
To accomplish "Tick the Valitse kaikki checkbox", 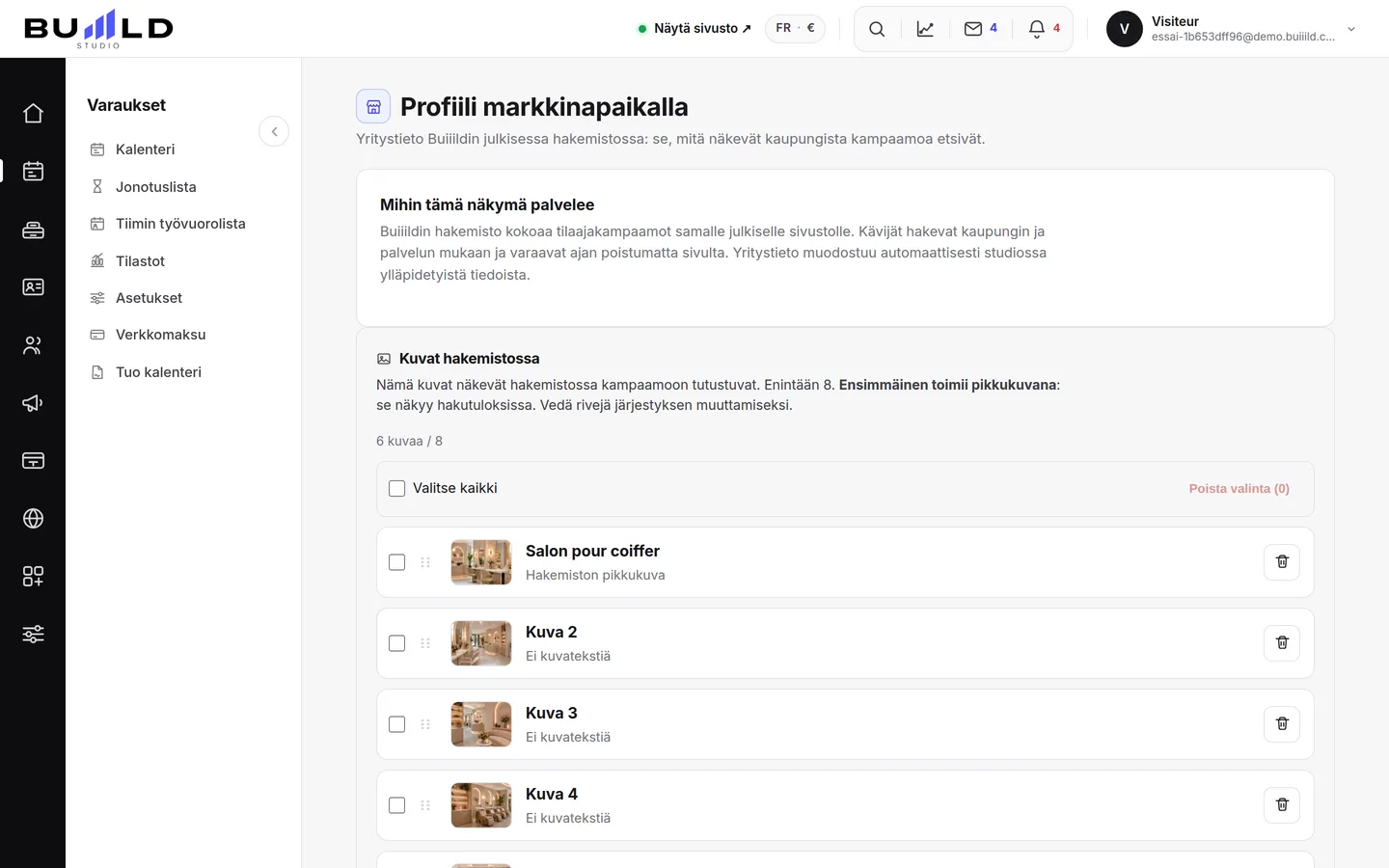I will pyautogui.click(x=396, y=489).
